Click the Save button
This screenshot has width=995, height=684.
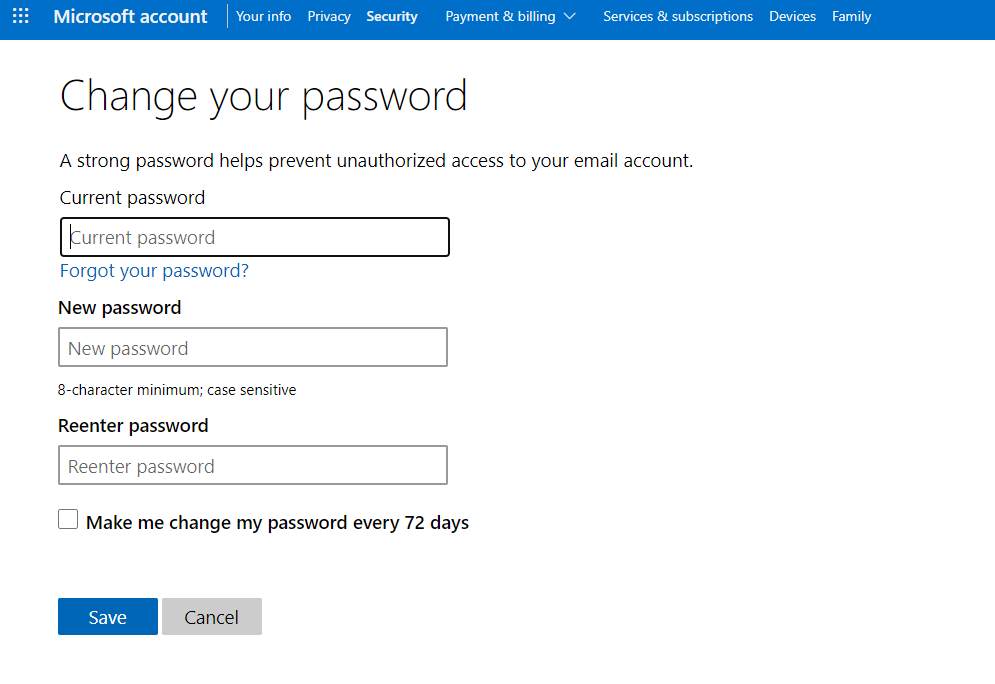pos(107,617)
